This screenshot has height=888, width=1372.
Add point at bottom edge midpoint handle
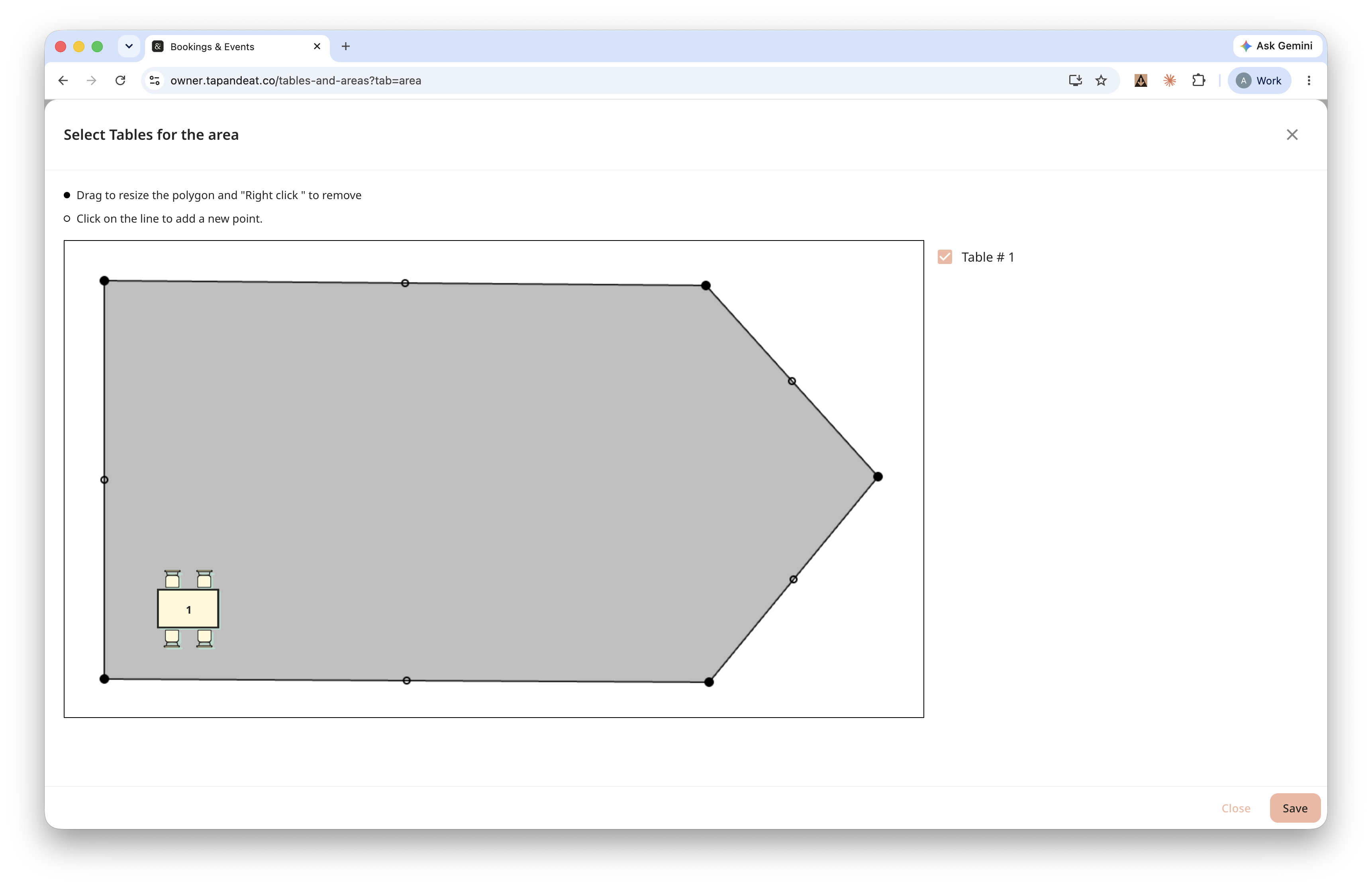[x=406, y=681]
